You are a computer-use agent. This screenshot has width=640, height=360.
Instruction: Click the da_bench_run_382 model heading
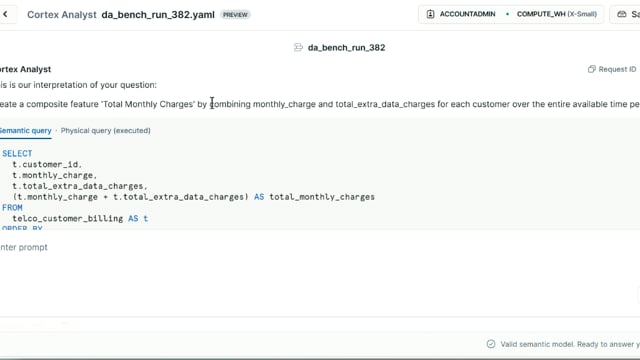pyautogui.click(x=347, y=48)
